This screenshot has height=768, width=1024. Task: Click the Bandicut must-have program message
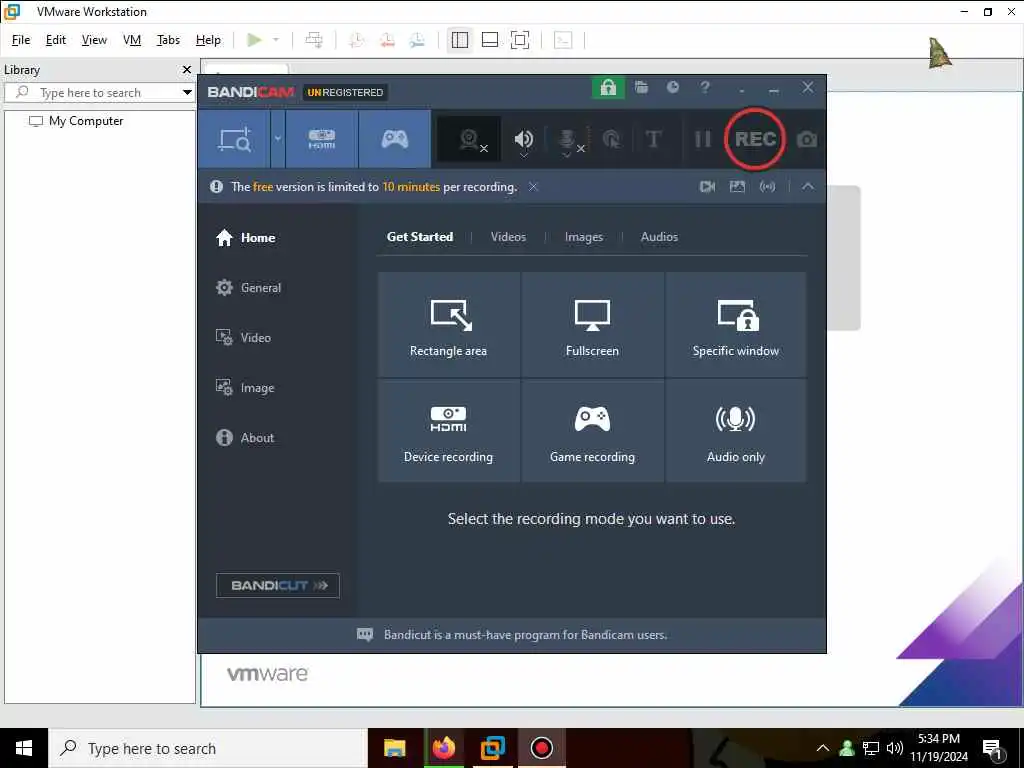525,635
